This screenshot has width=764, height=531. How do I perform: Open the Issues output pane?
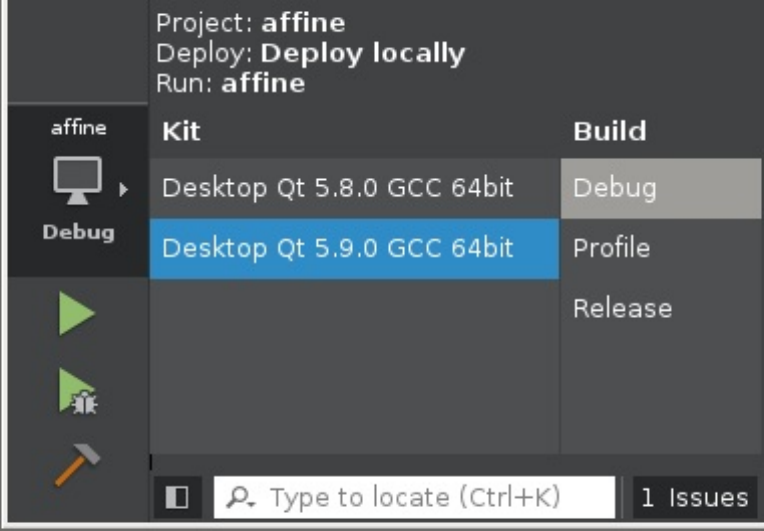tap(694, 497)
